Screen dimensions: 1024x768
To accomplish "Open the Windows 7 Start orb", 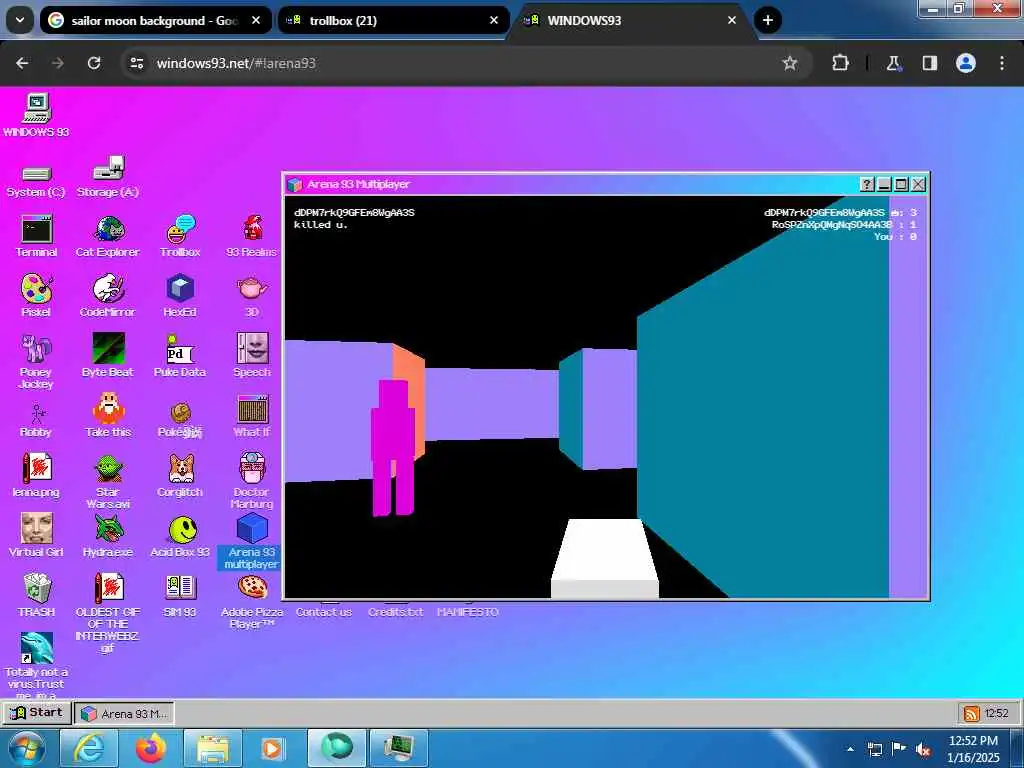I will pos(26,749).
